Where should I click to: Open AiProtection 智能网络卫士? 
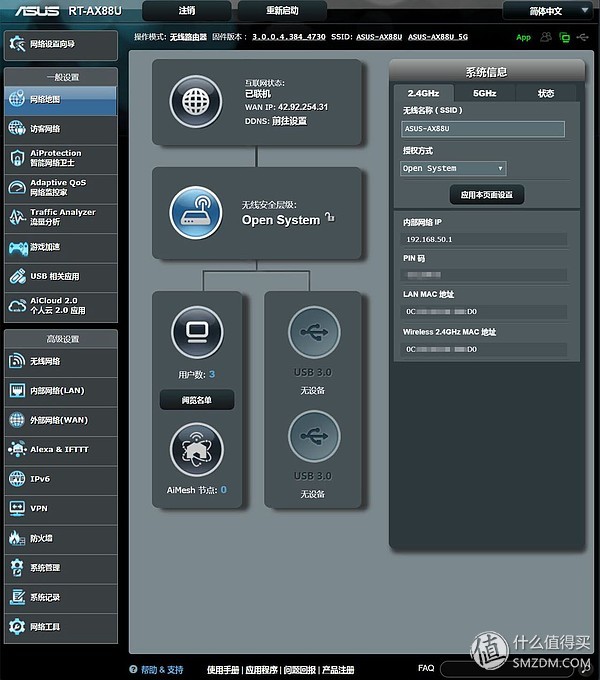coord(61,158)
